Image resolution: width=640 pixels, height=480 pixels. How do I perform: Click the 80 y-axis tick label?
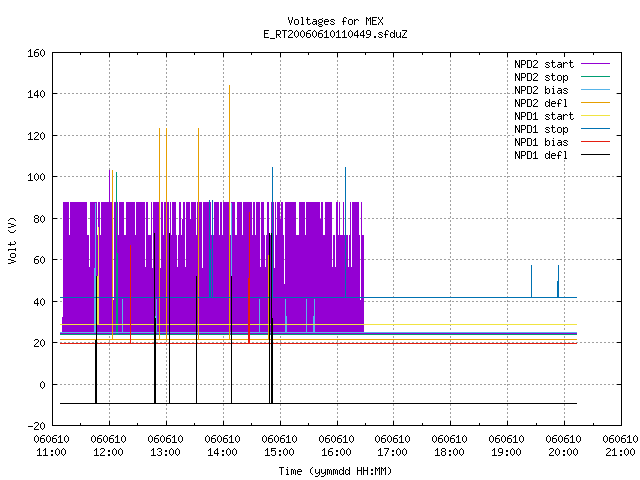(x=39, y=219)
